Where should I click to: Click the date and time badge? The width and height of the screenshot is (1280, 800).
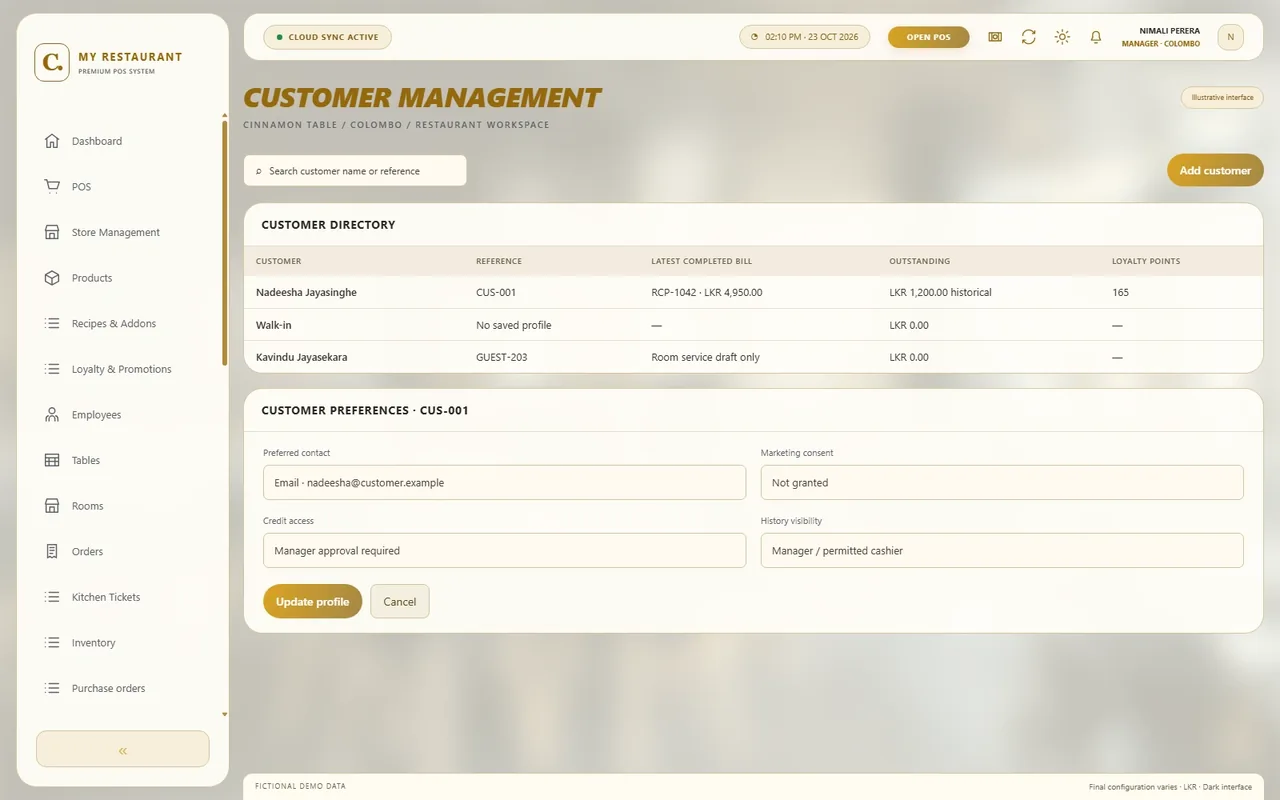(x=804, y=37)
